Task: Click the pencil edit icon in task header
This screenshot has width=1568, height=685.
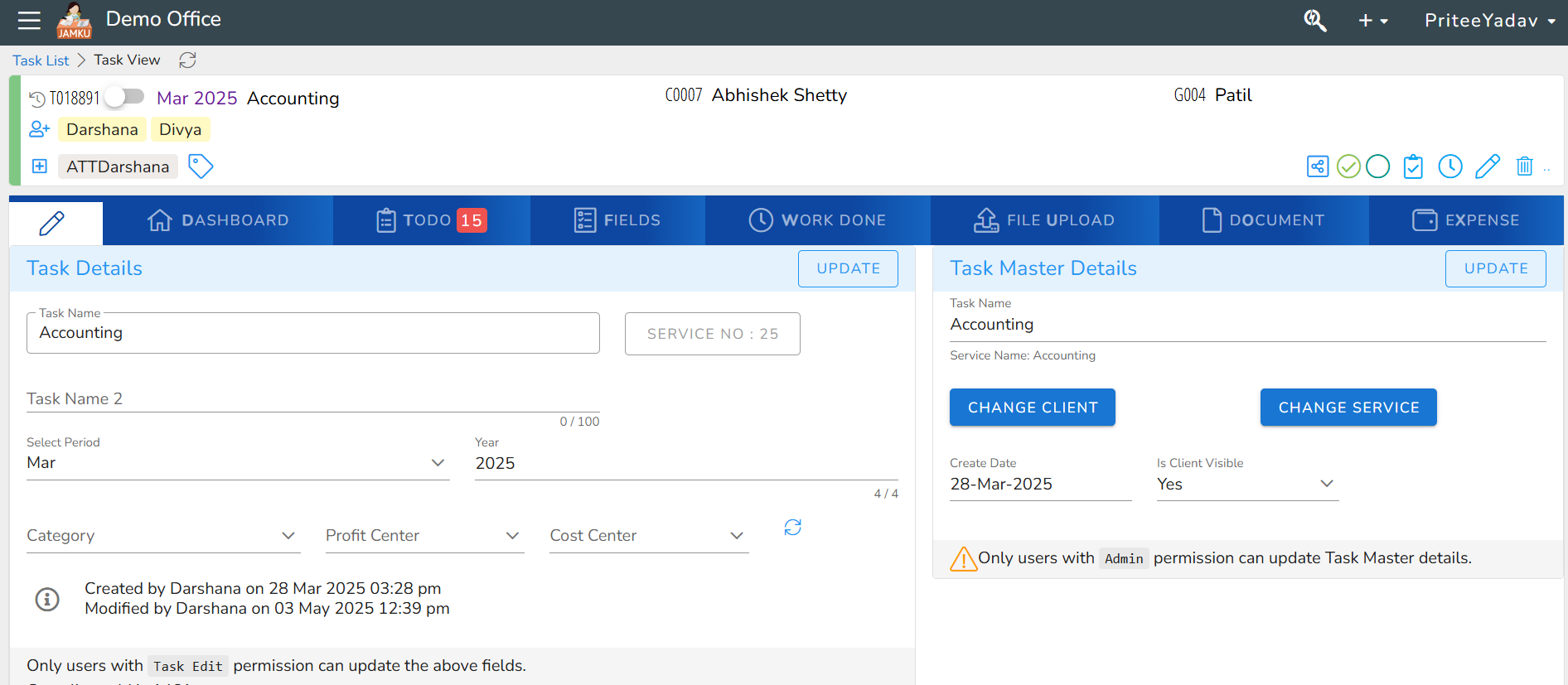Action: [1488, 166]
